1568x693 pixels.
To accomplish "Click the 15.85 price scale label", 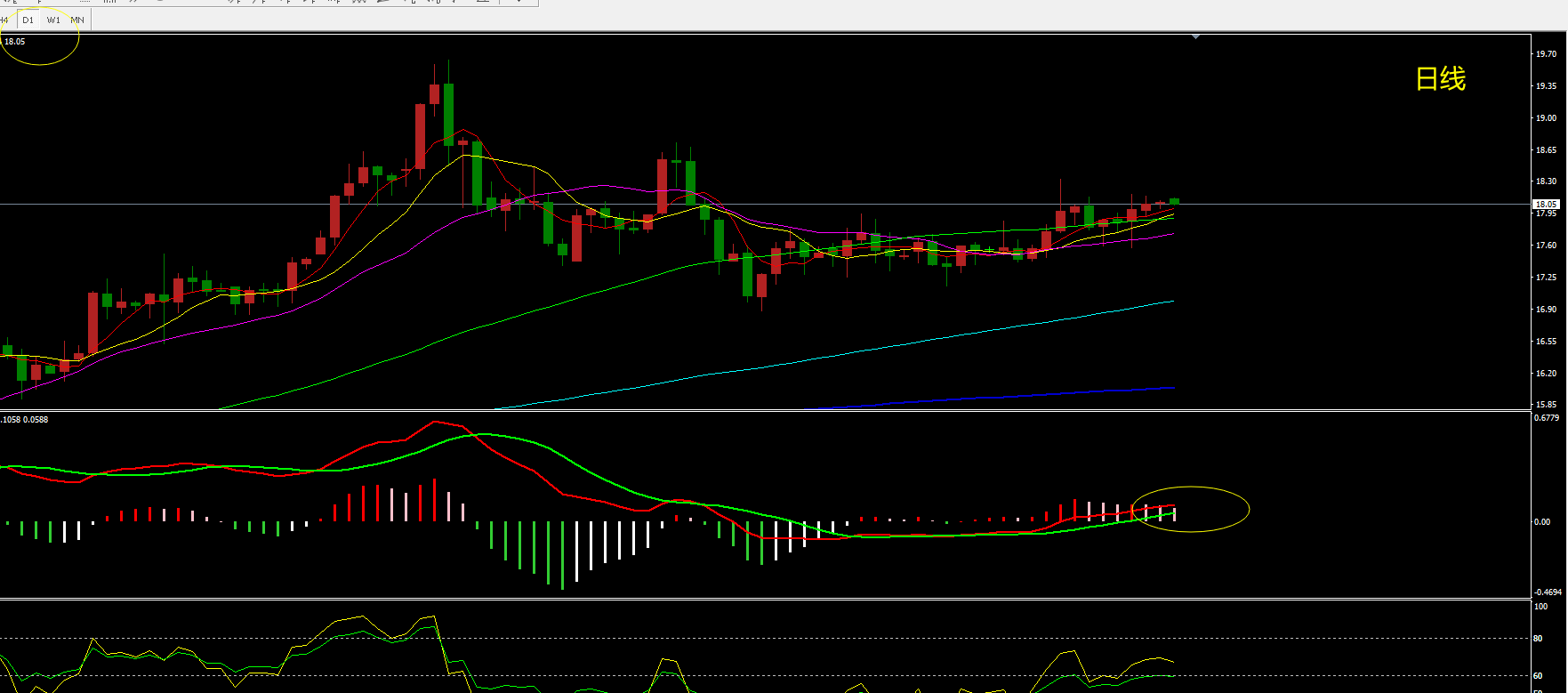I will (x=1546, y=404).
